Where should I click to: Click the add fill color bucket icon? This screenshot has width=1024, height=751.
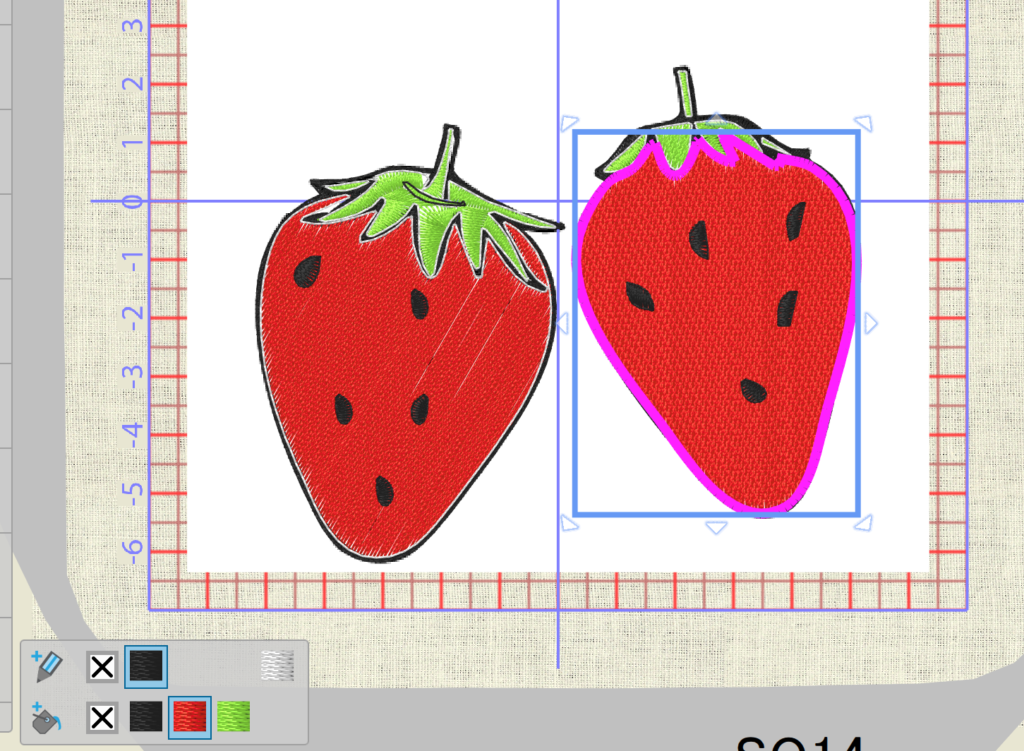48,717
